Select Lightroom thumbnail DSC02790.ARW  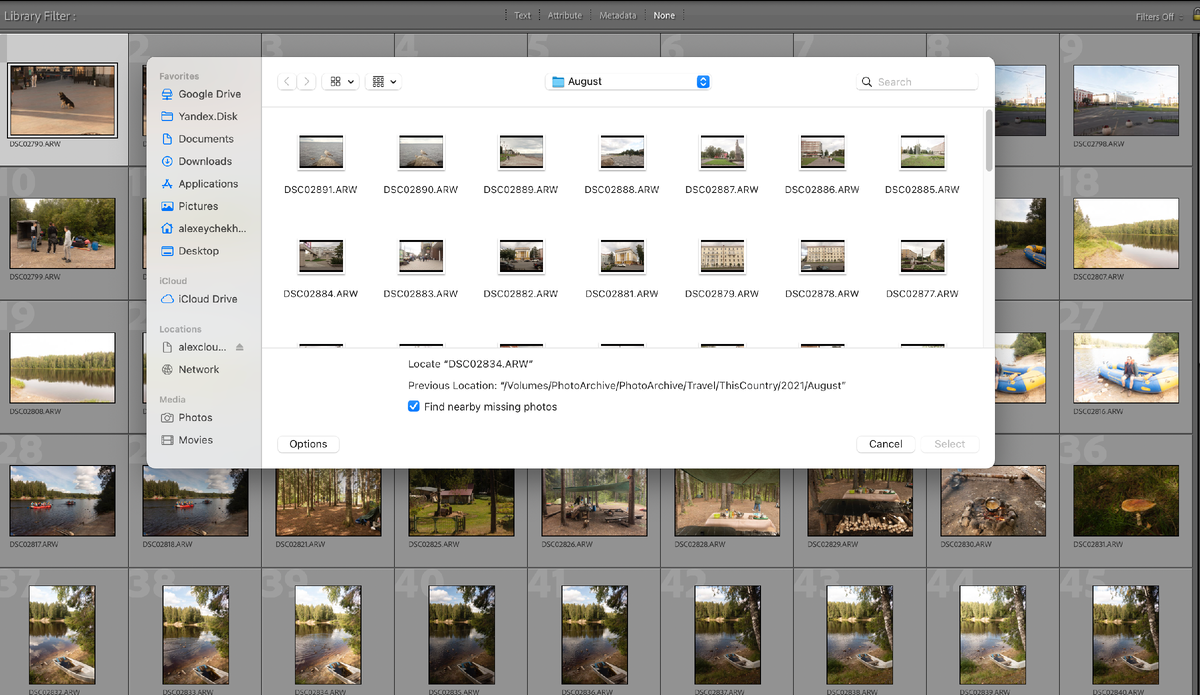coord(63,100)
